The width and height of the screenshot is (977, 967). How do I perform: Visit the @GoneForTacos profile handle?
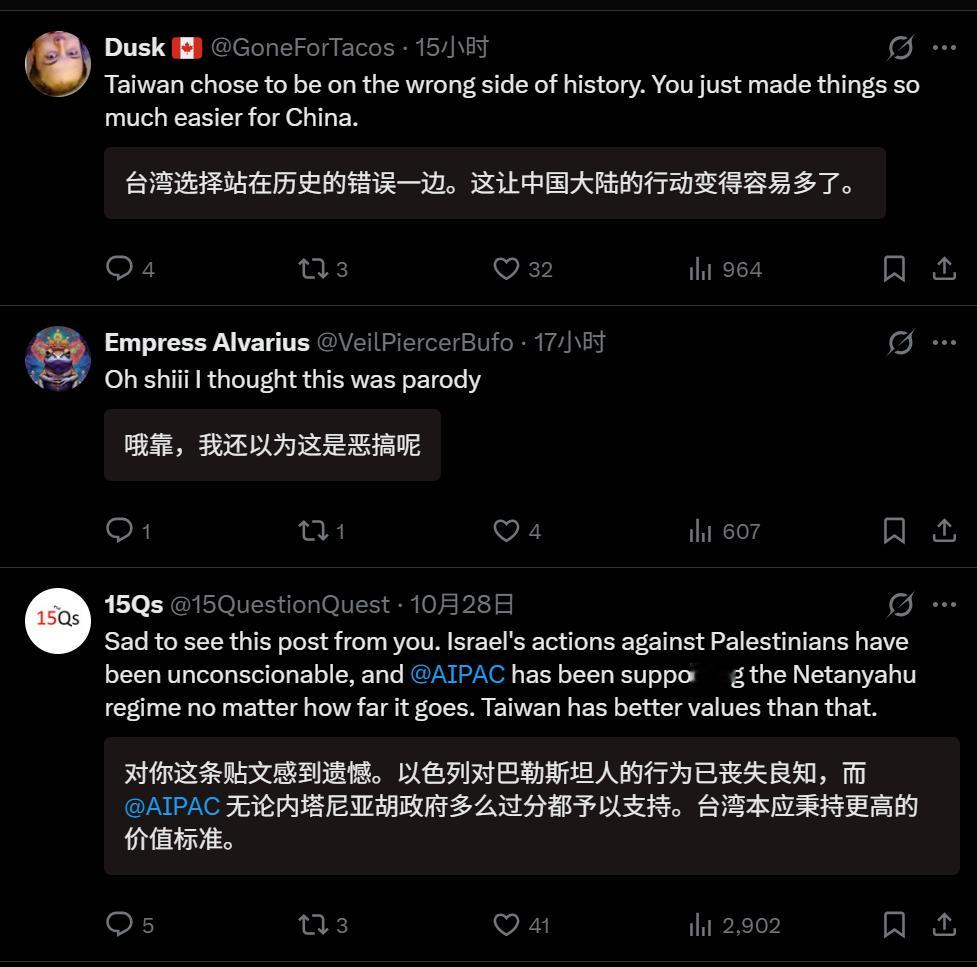303,47
